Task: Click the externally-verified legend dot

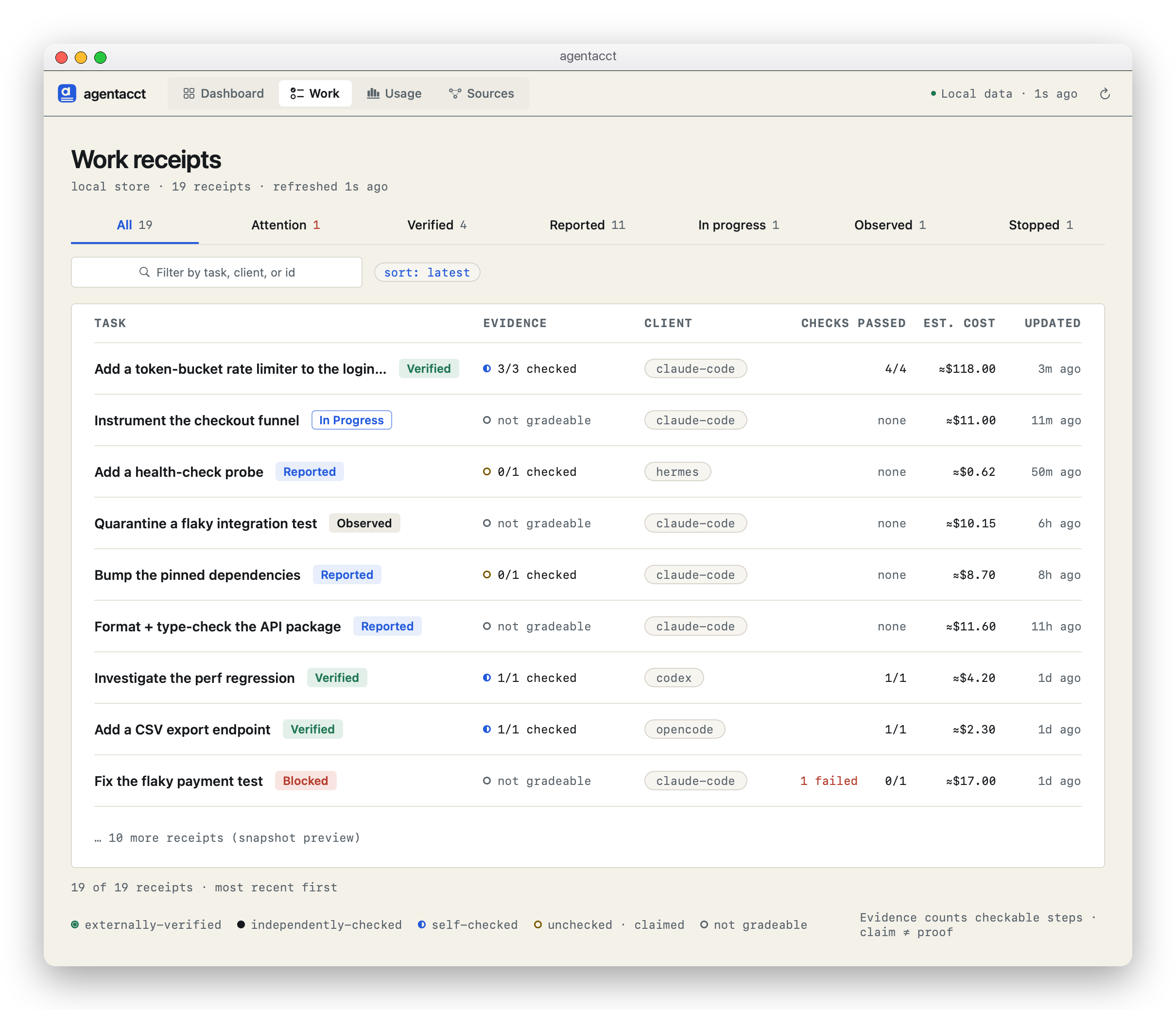Action: click(x=75, y=924)
